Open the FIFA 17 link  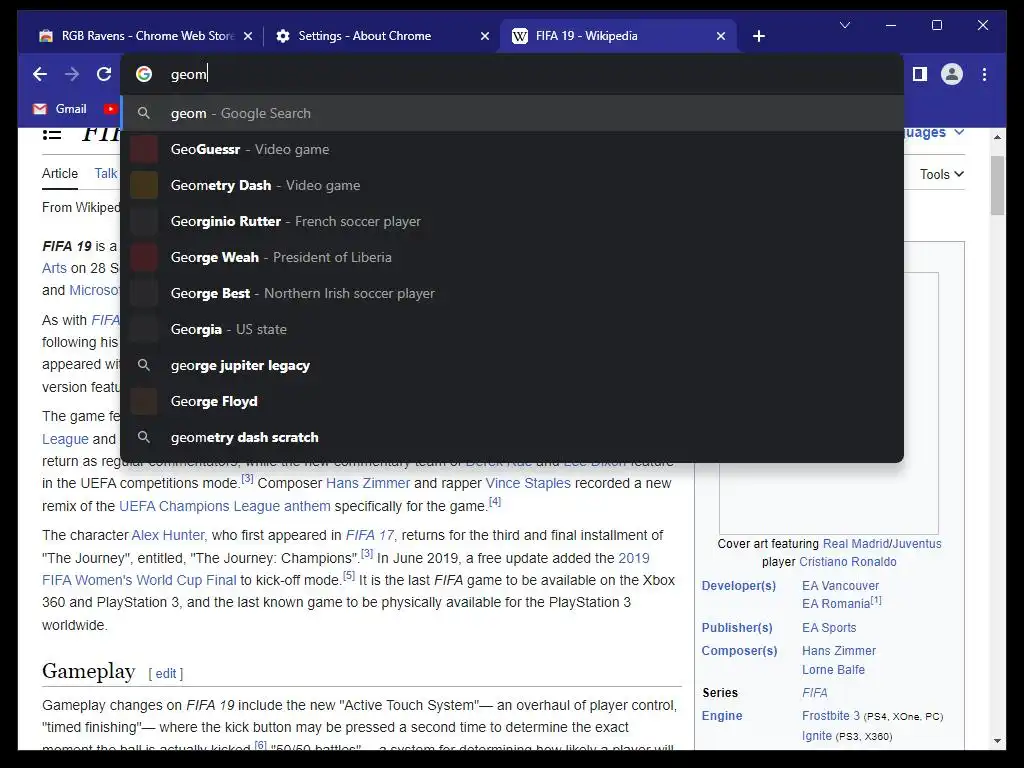370,536
